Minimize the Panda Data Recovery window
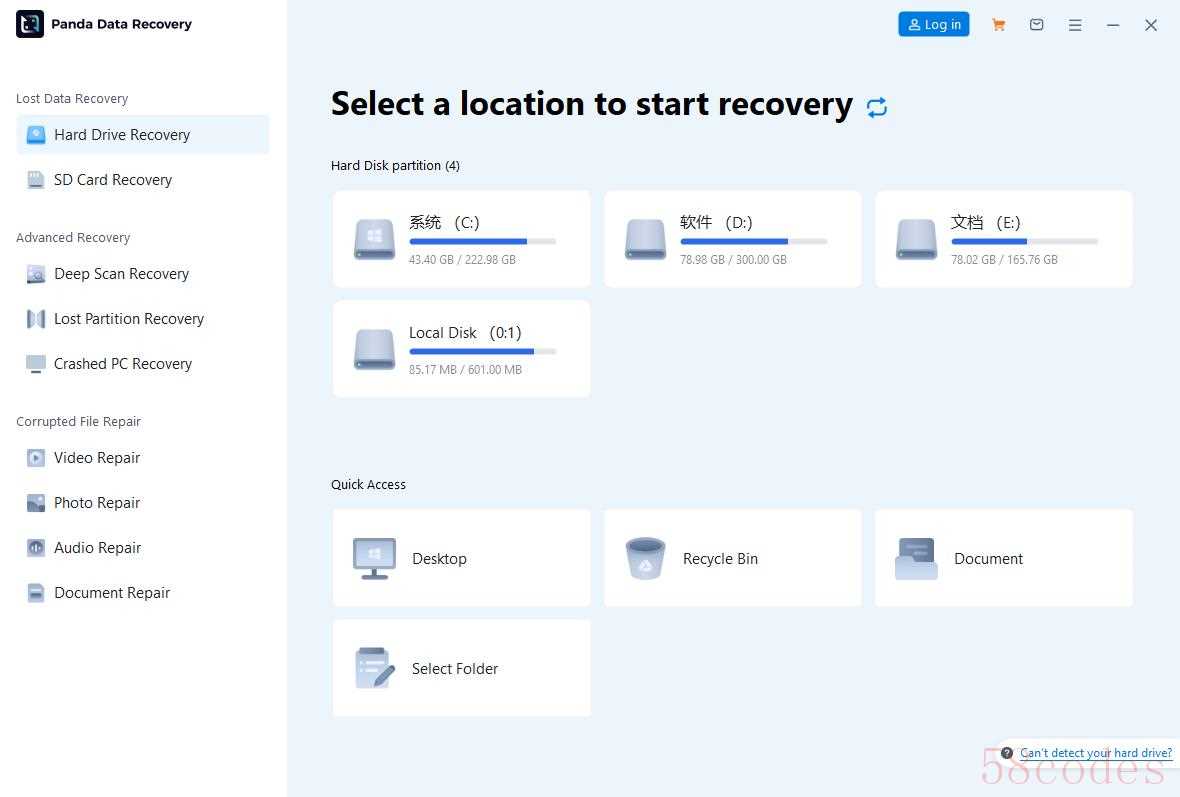Screen dimensions: 1180x797 point(1113,25)
